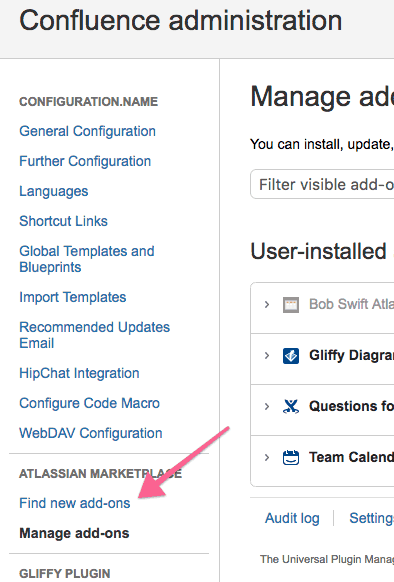This screenshot has width=394, height=582.
Task: Click the Questions add-on icon
Action: (x=291, y=406)
